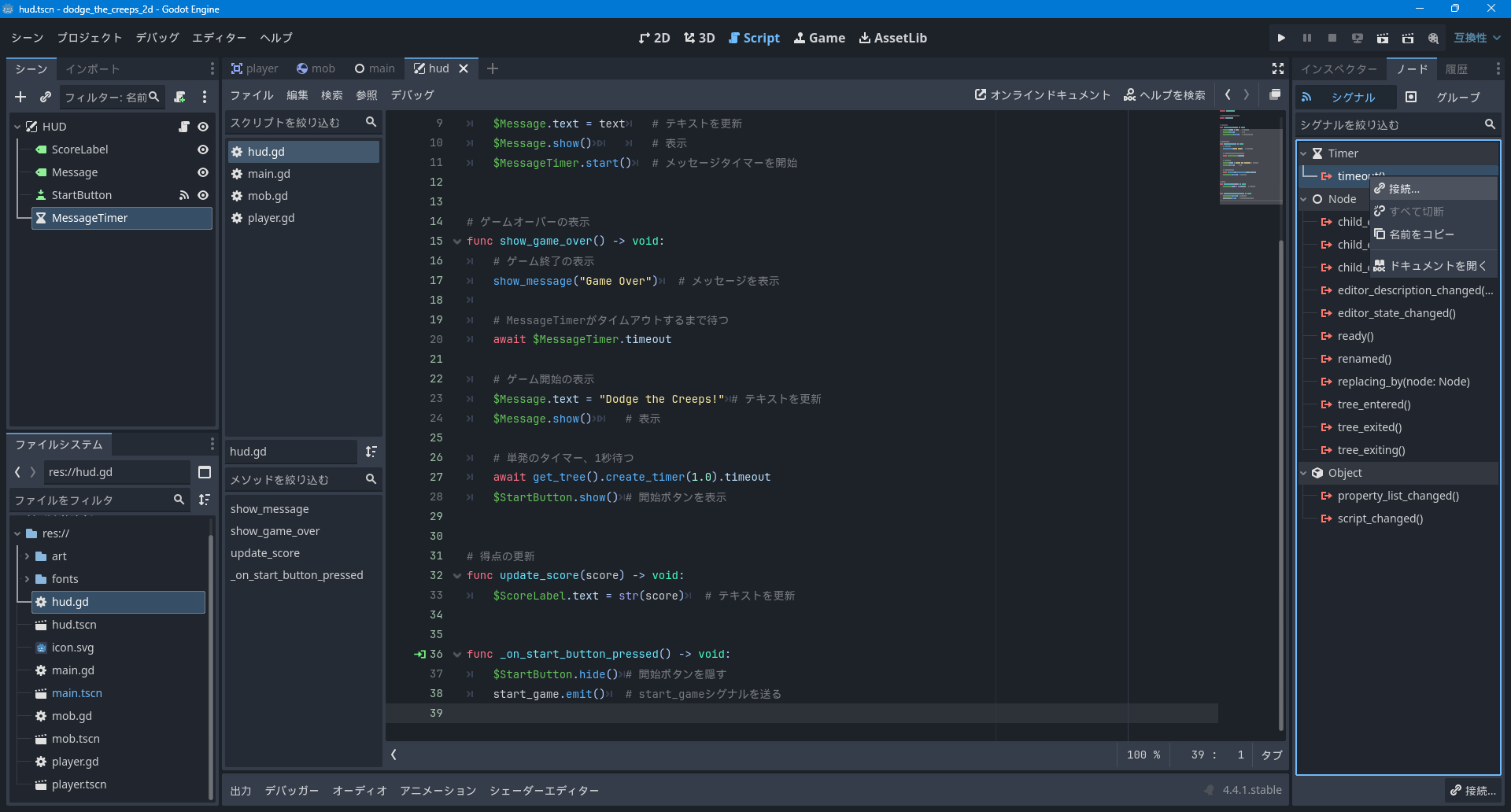This screenshot has width=1511, height=812.
Task: Switch to Groups view in Node dock
Action: point(1450,97)
